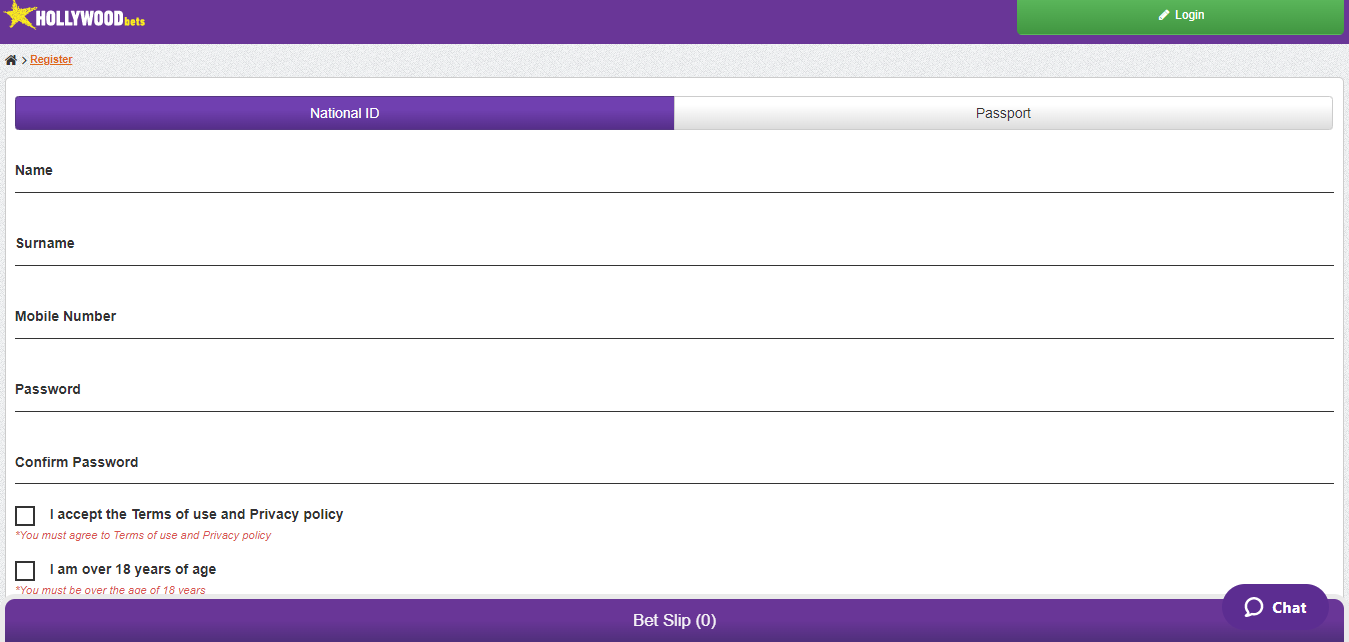Click the pencil icon beside Login

pos(1164,15)
